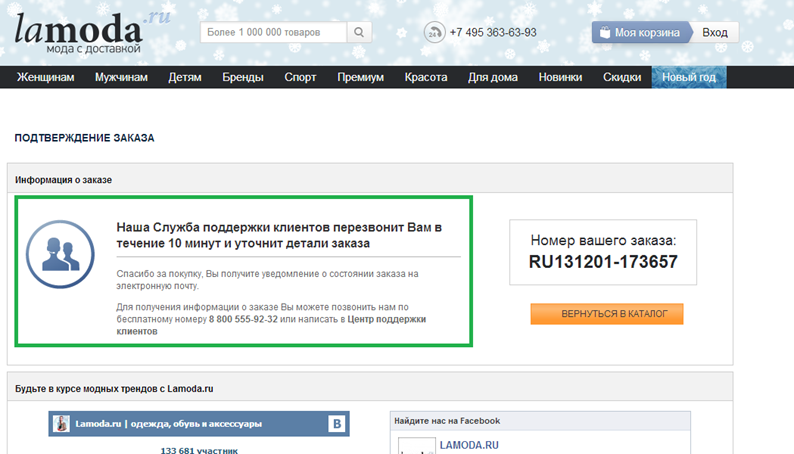Open the Новинки menu

click(x=560, y=77)
